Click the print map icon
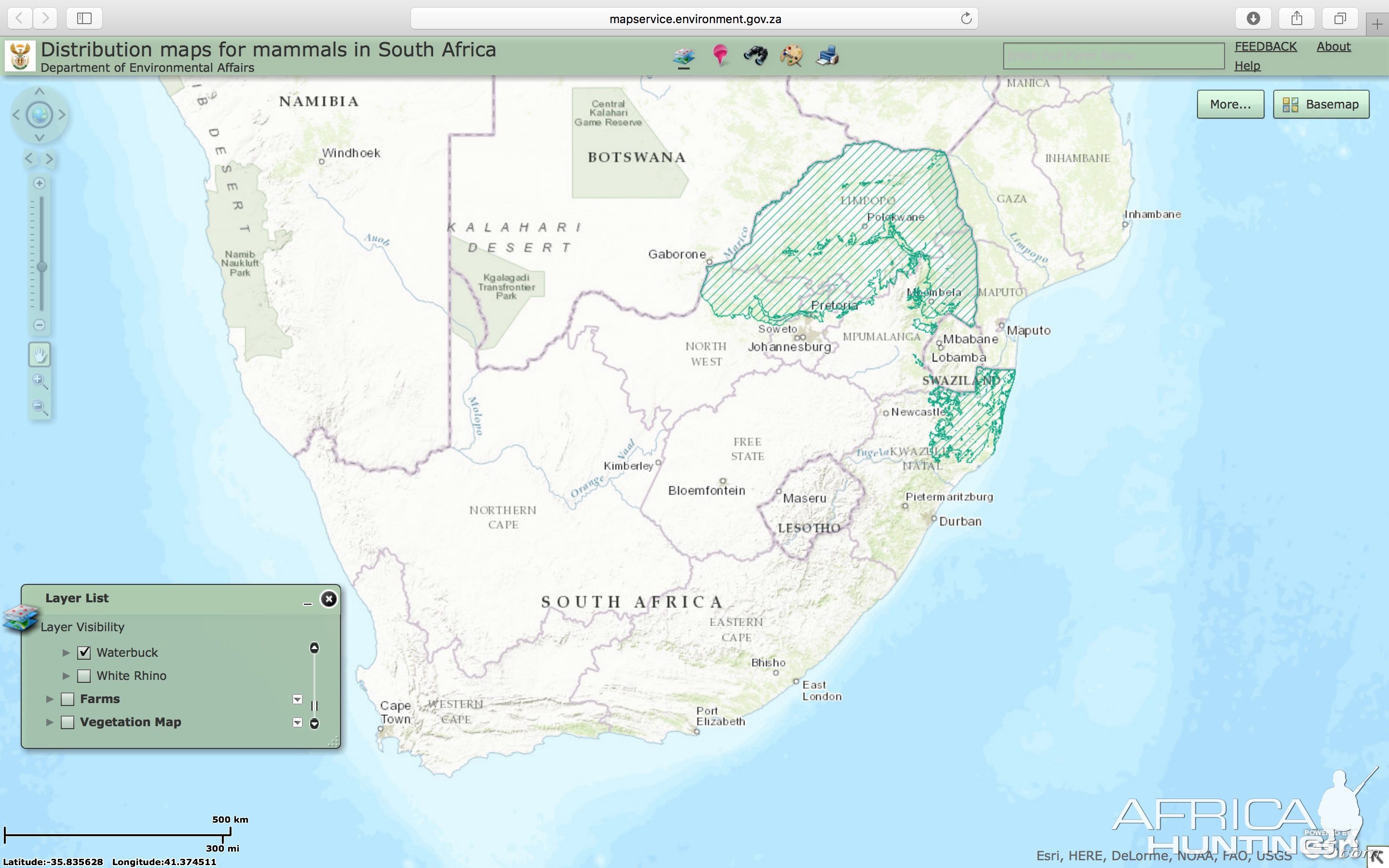Viewport: 1389px width, 868px height. coord(827,56)
